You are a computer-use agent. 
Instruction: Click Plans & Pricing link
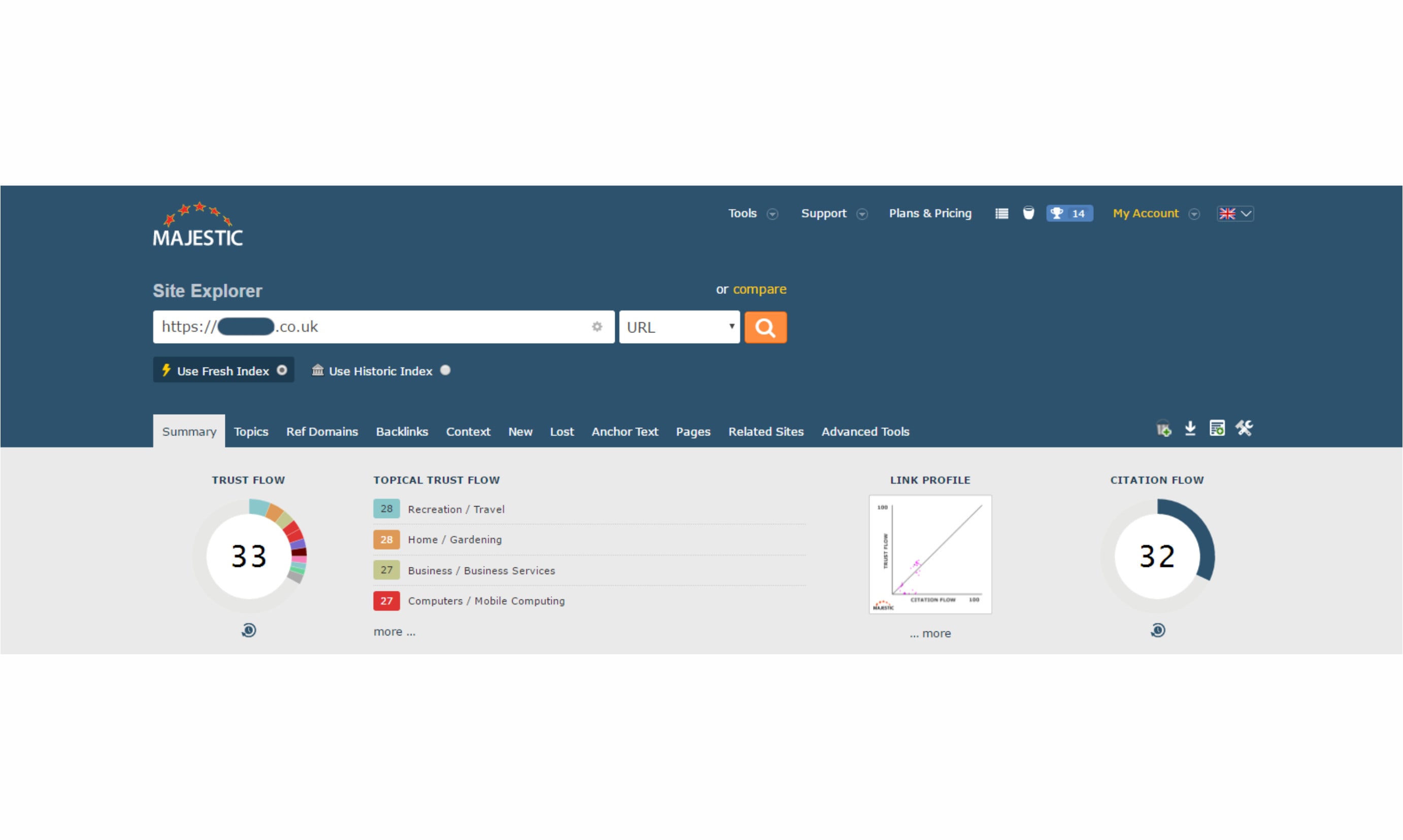click(x=930, y=213)
